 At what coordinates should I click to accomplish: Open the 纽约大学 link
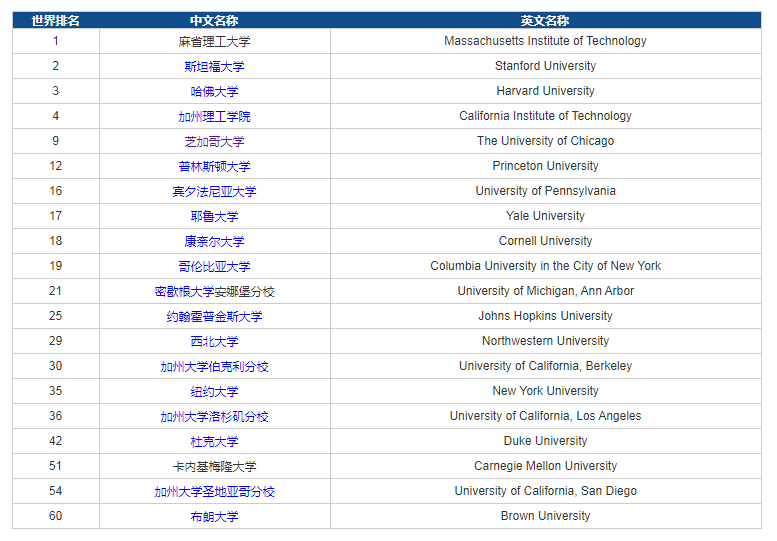click(x=214, y=391)
